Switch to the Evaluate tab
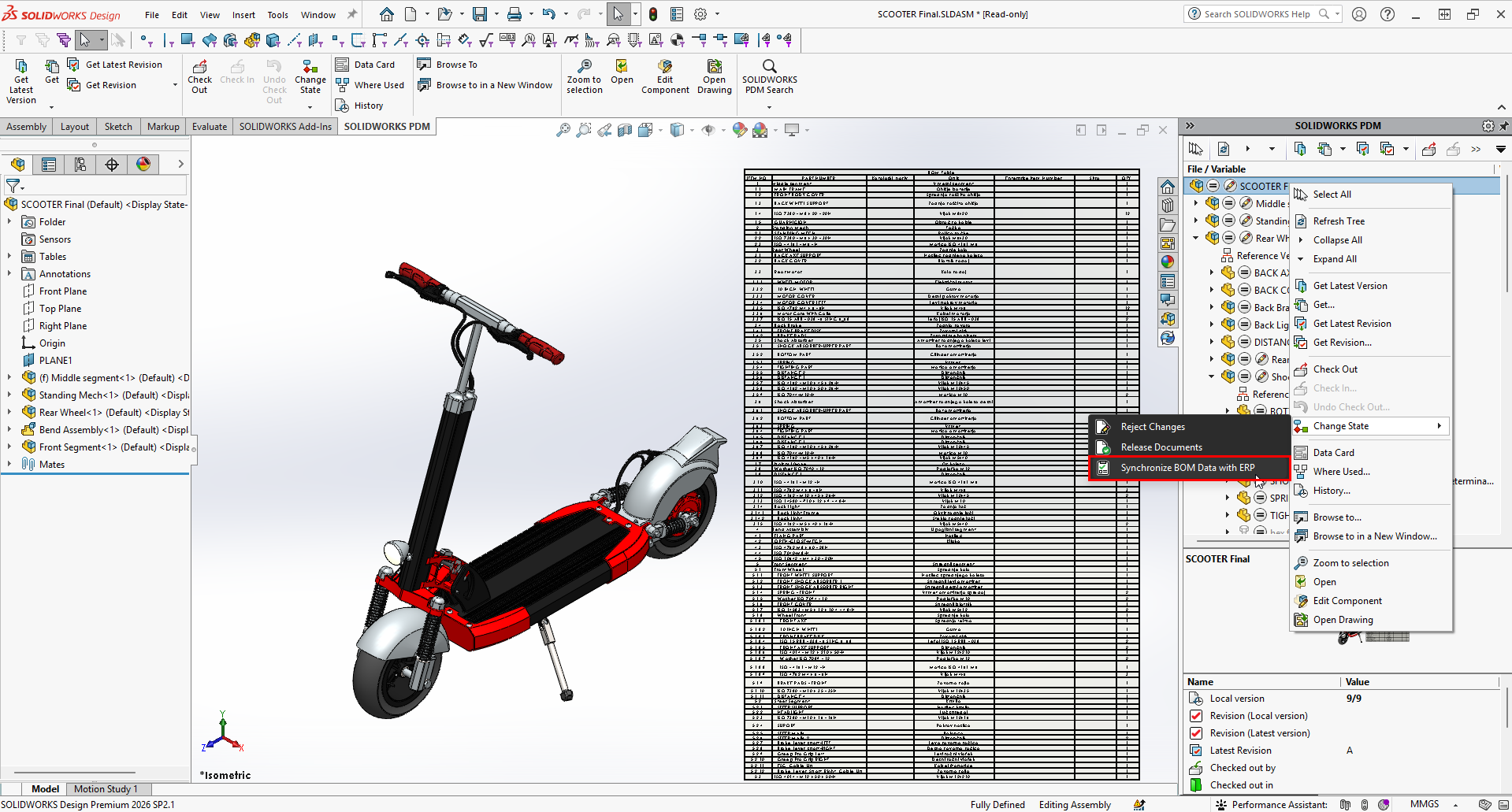1512x812 pixels. pyautogui.click(x=210, y=126)
